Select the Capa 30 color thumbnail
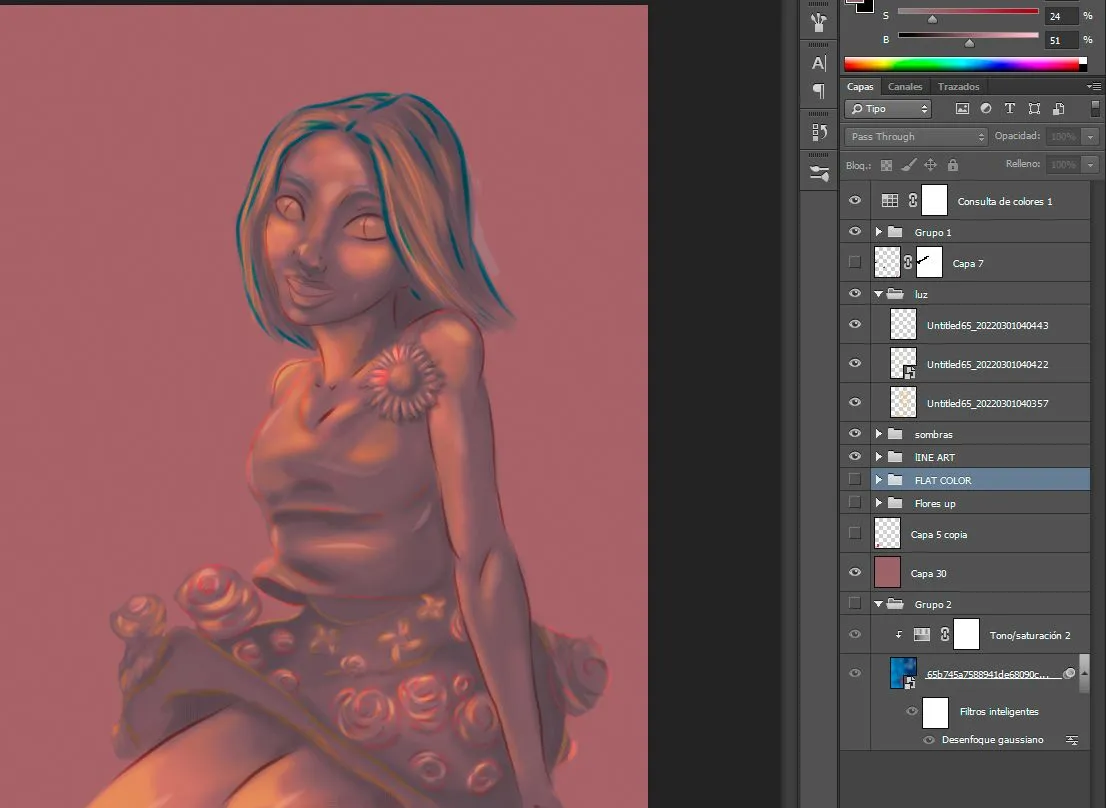This screenshot has height=808, width=1106. pos(887,572)
